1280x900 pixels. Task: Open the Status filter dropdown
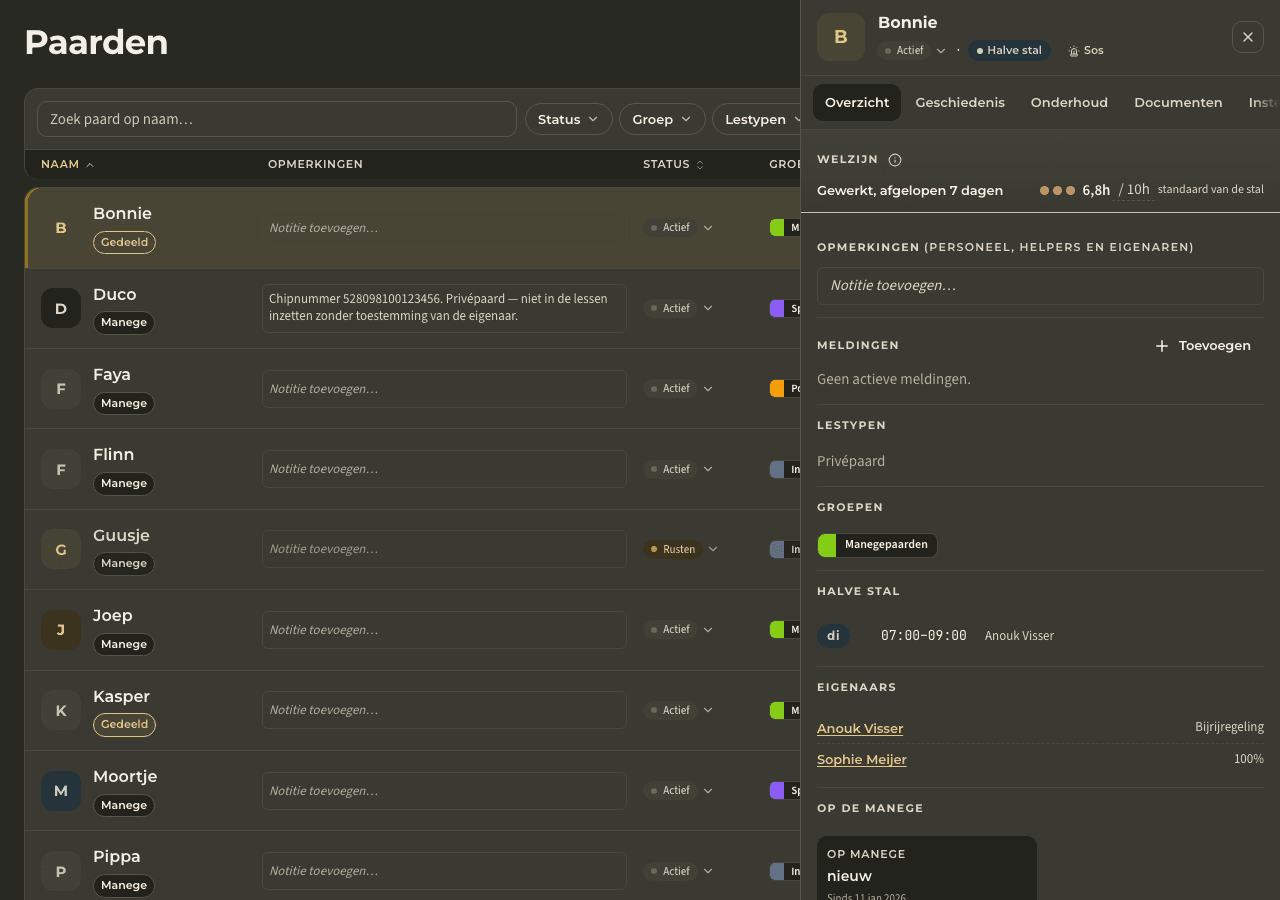click(x=569, y=119)
